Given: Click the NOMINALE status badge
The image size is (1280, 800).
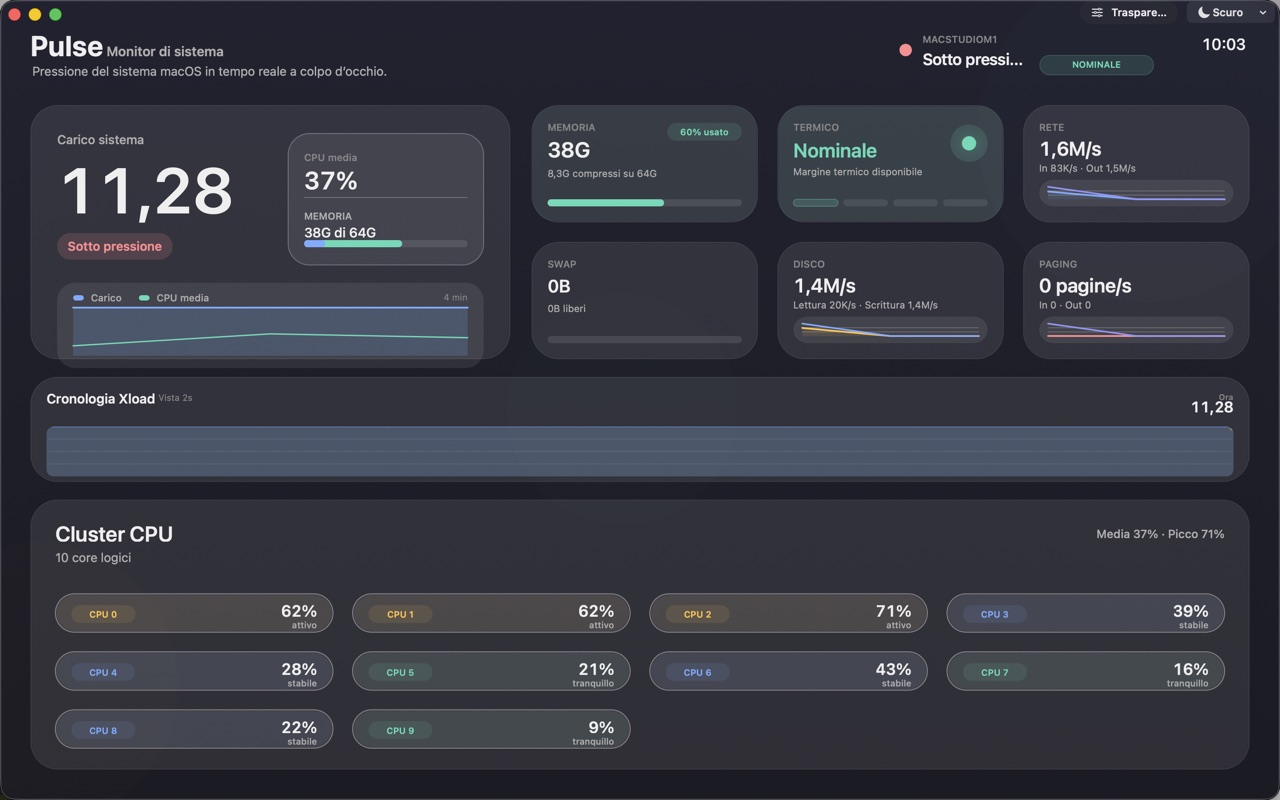Looking at the screenshot, I should (x=1096, y=65).
